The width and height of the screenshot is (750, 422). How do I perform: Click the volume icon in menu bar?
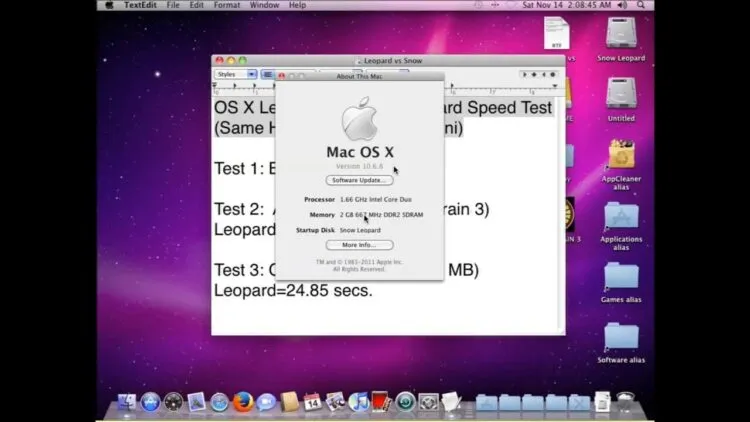point(622,5)
